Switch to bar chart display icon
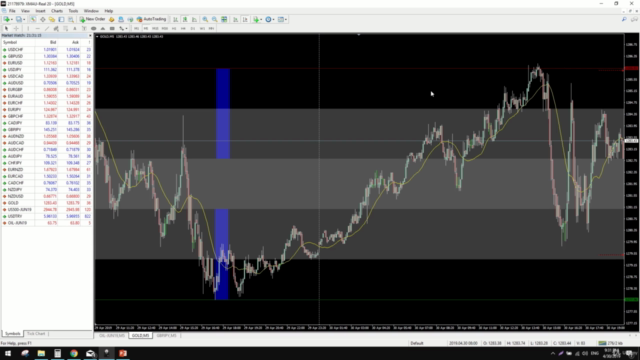The image size is (640, 360). [176, 19]
